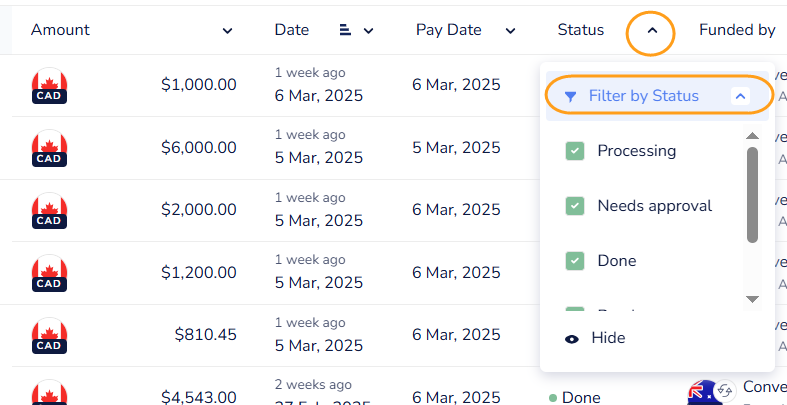The width and height of the screenshot is (787, 405).
Task: Open the Pay Date column dropdown
Action: tap(510, 31)
